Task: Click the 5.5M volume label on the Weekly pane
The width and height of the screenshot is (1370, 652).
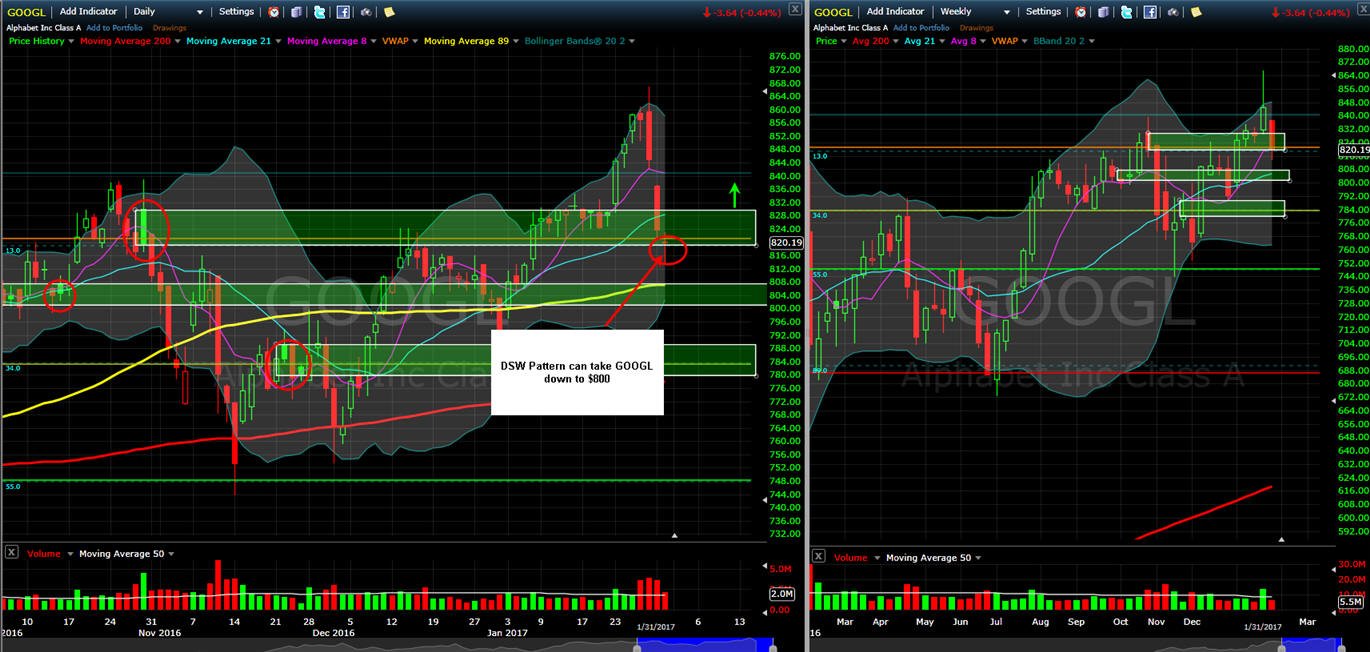Action: pos(1350,601)
